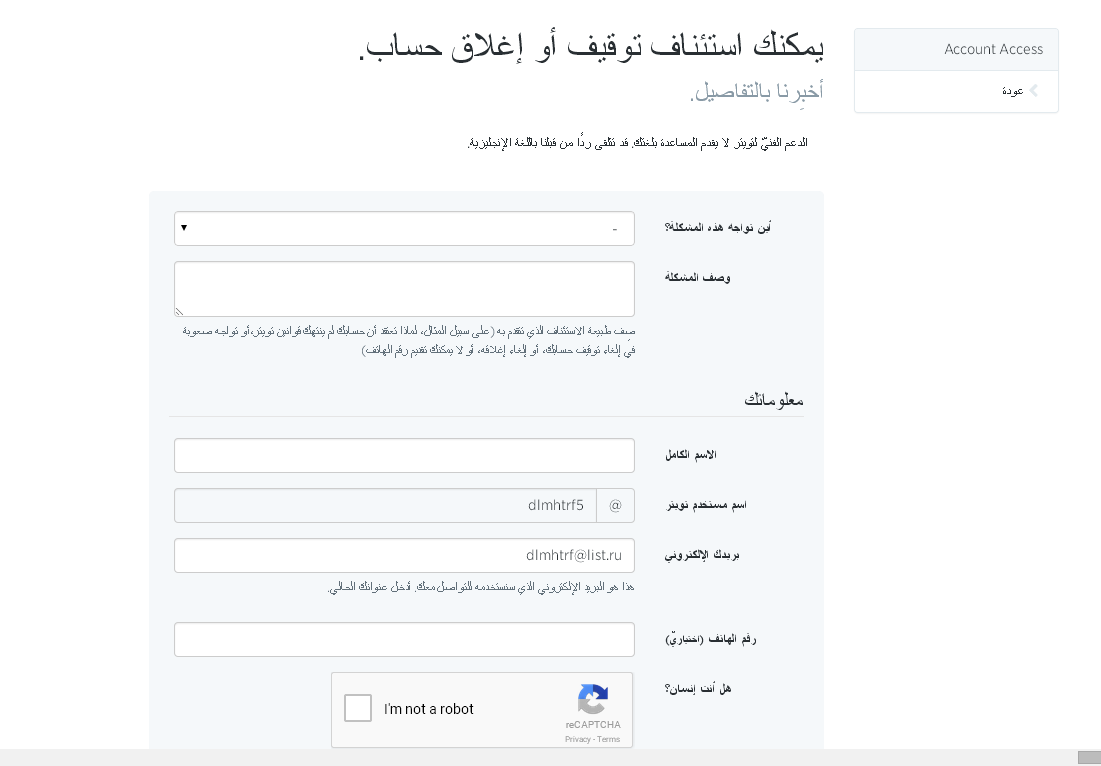Click the "الاسم الكامل" field label
This screenshot has width=1101, height=766.
point(691,455)
